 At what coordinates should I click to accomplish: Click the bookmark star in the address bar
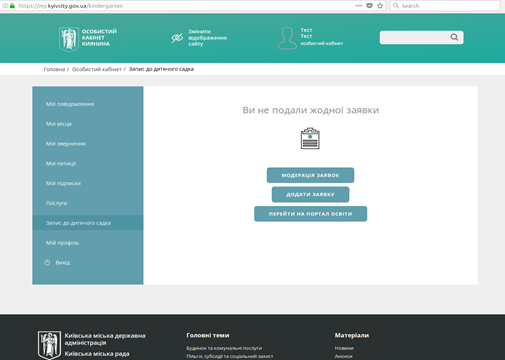coord(380,6)
